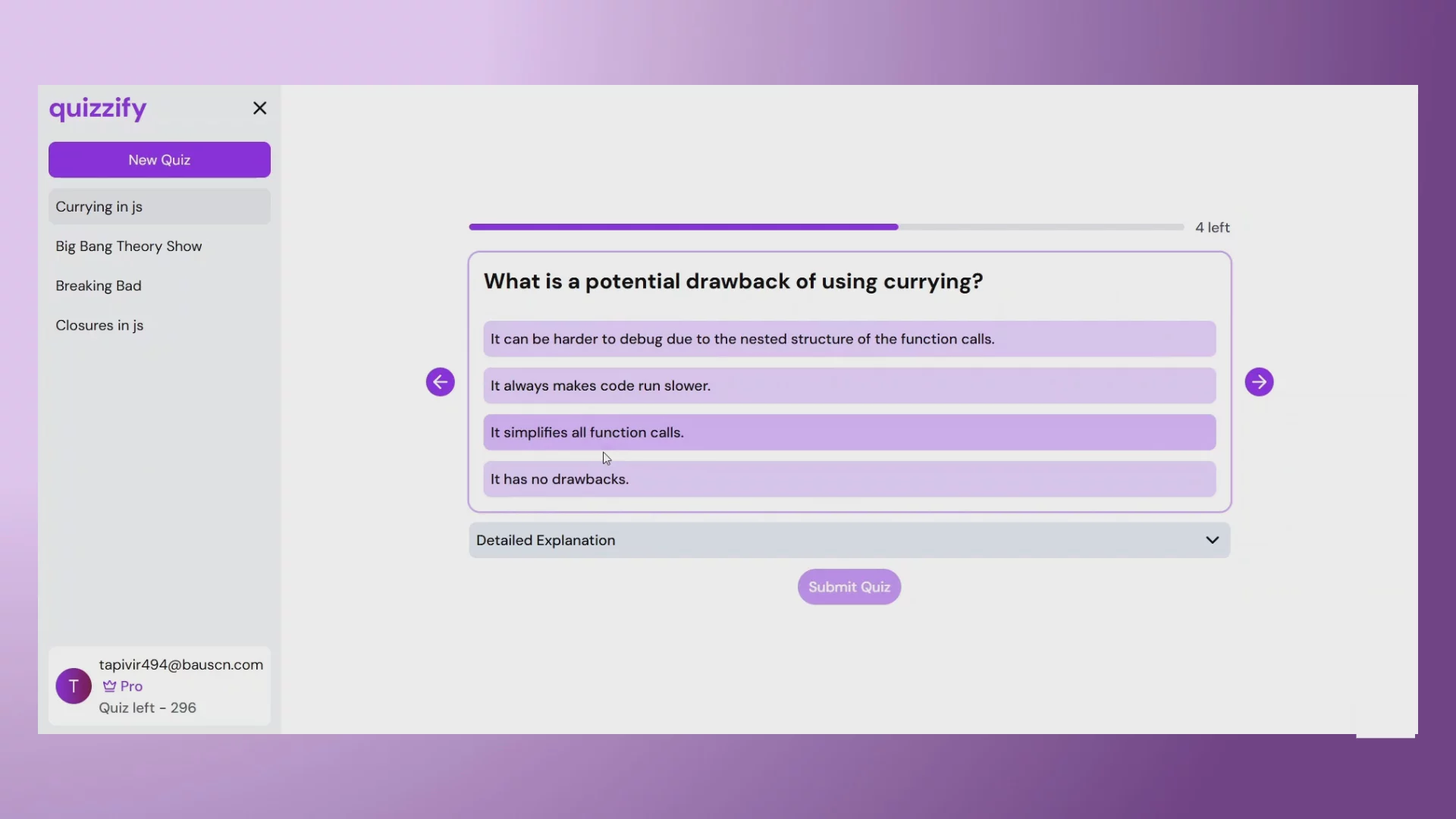The image size is (1456, 819).
Task: Click the question title about currying drawback
Action: point(733,282)
